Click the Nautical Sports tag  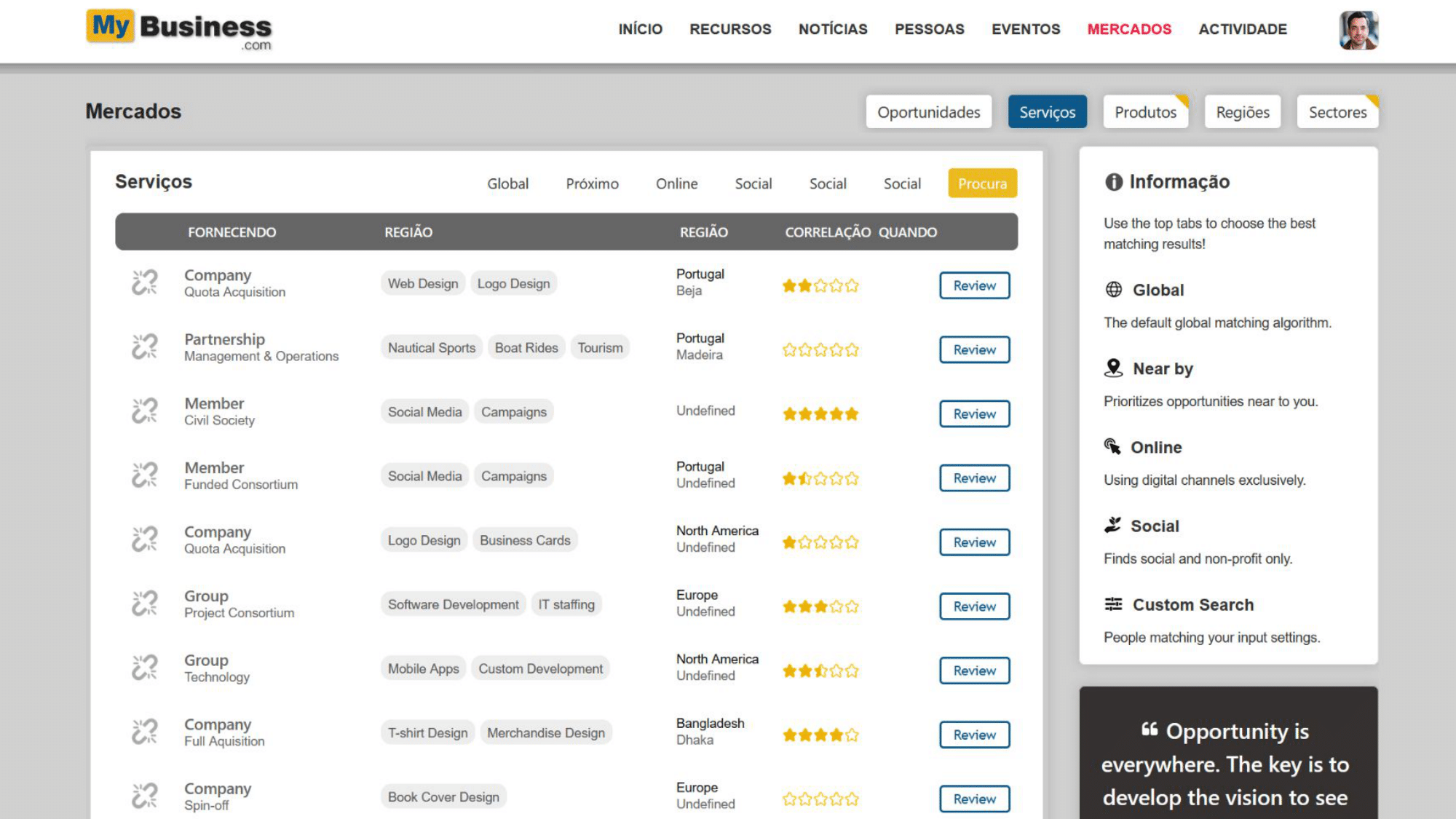(431, 348)
